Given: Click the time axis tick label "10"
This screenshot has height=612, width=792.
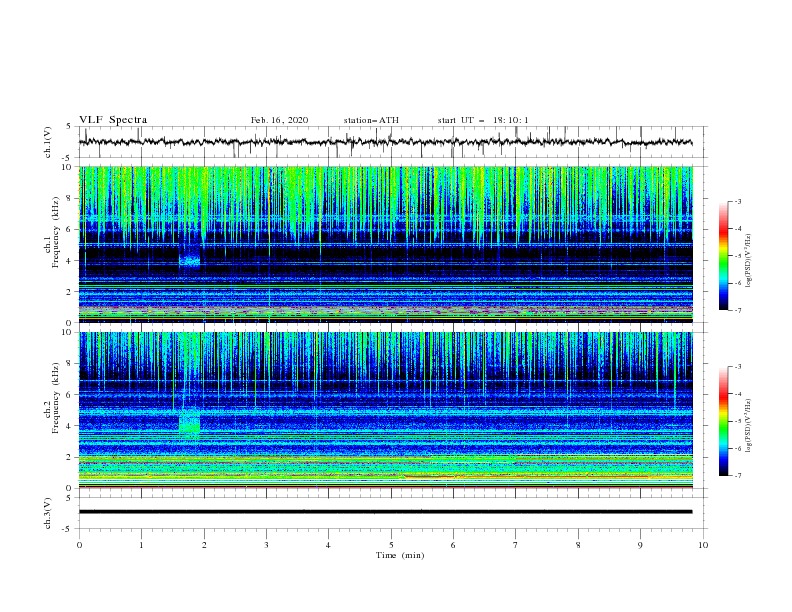Looking at the screenshot, I should pyautogui.click(x=703, y=545).
